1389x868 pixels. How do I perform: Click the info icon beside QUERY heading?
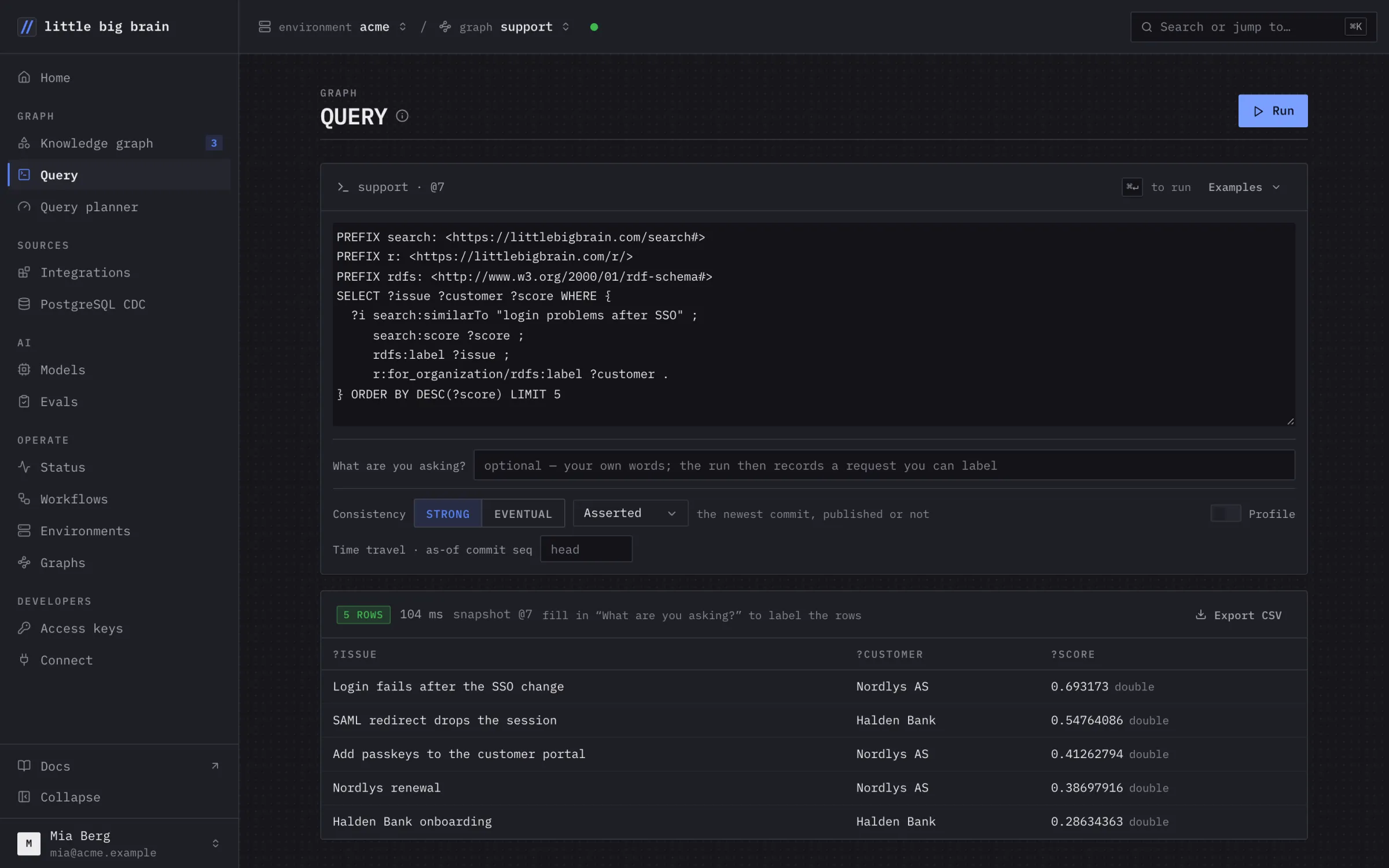tap(402, 116)
